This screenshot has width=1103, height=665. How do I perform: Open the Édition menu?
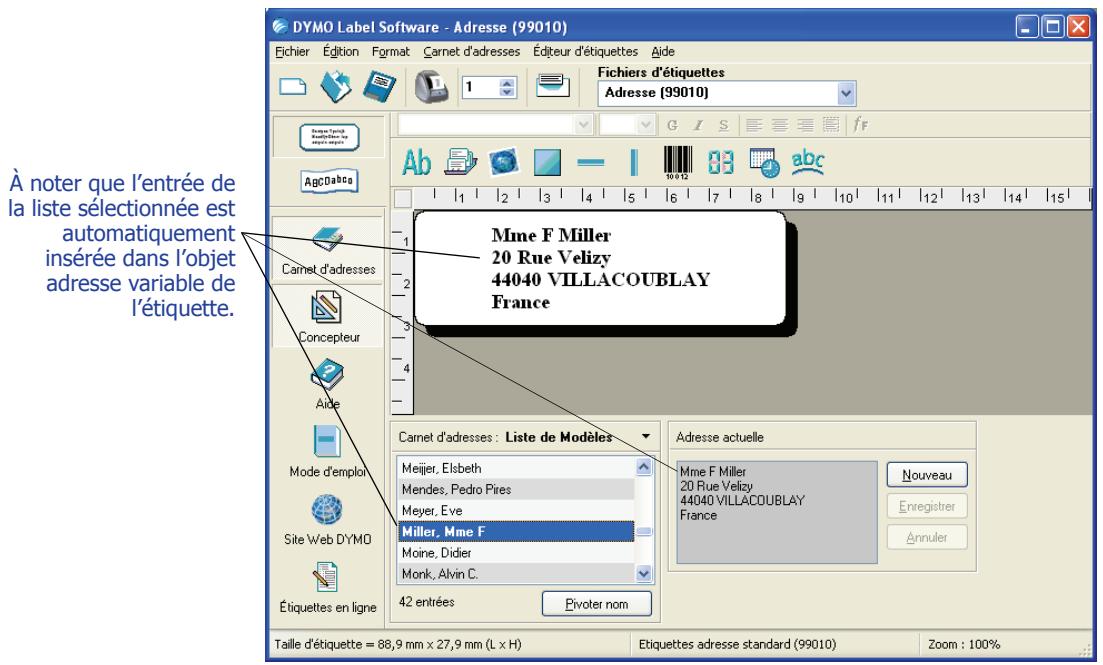[340, 51]
